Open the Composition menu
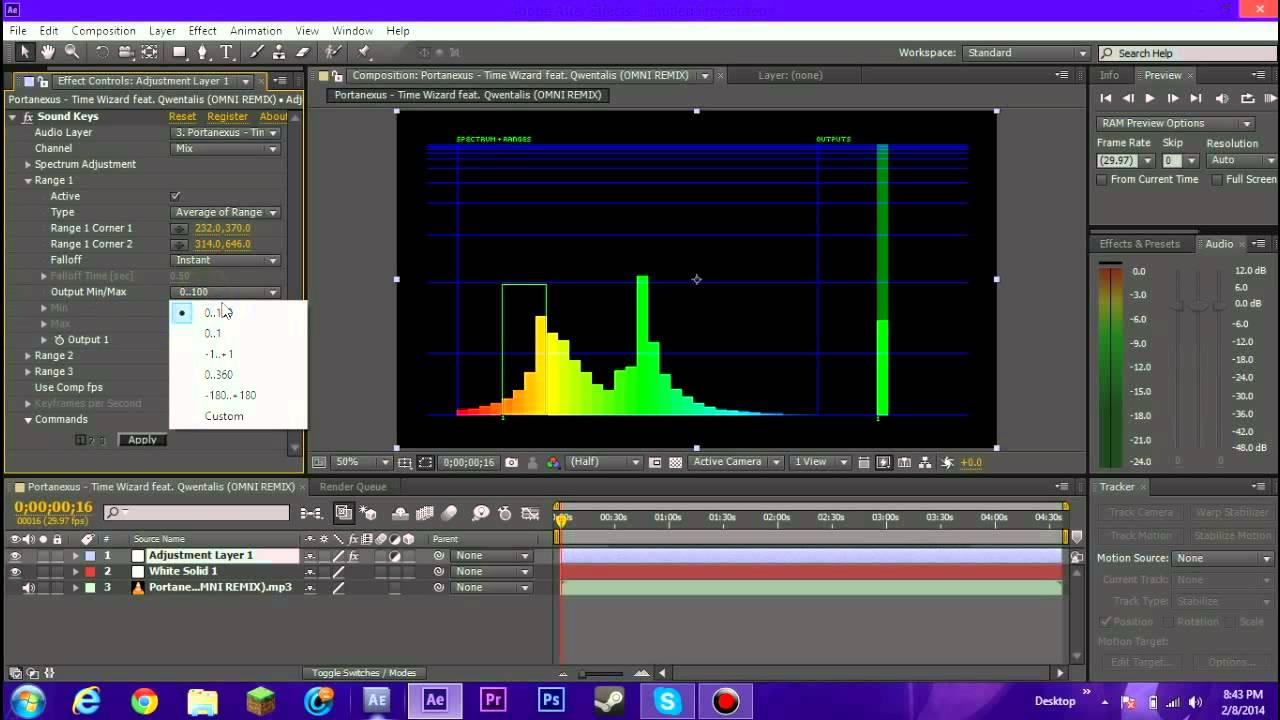Viewport: 1280px width, 720px height. pos(103,31)
